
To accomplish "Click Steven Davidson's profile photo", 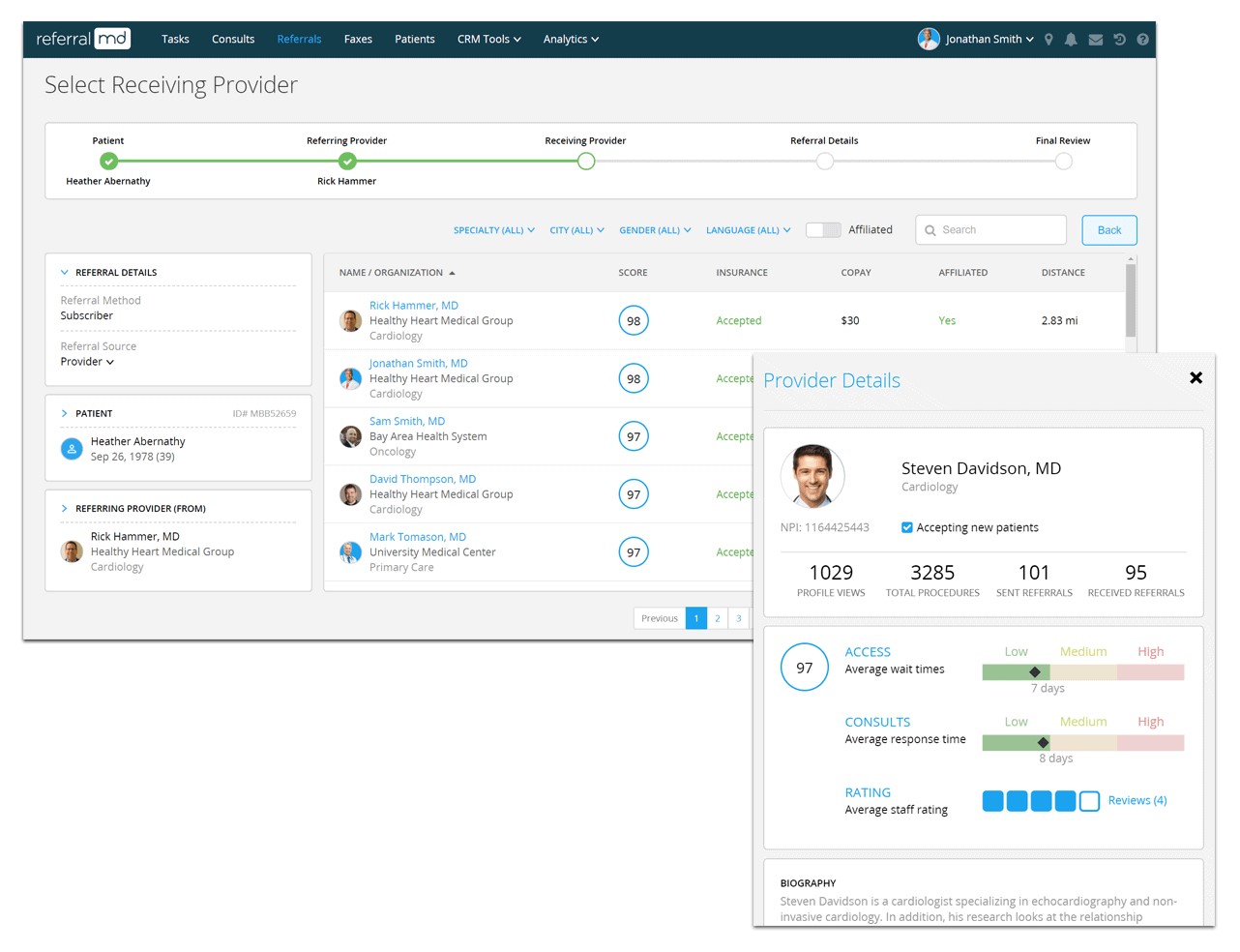I will coord(812,476).
